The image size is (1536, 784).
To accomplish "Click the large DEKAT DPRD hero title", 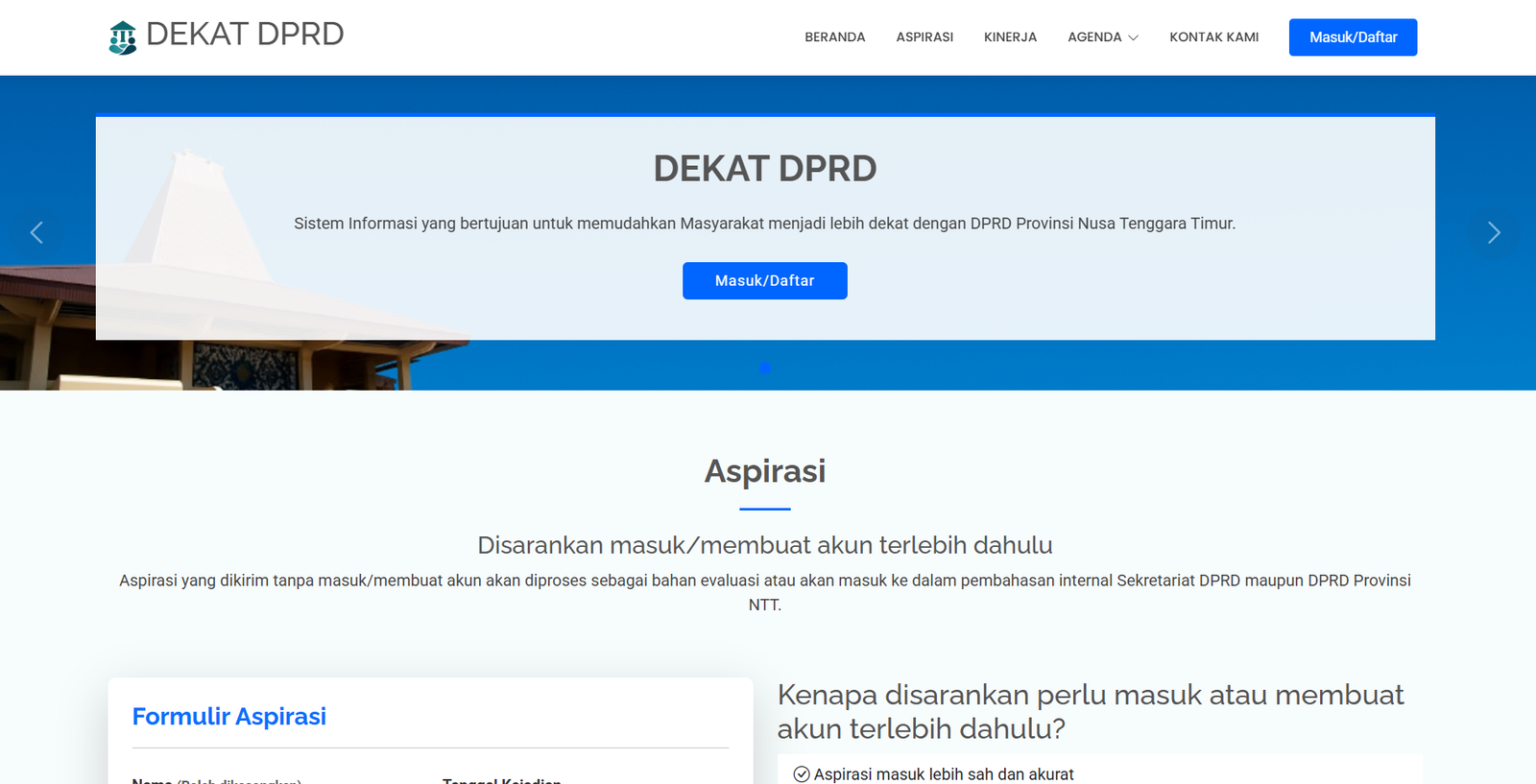I will pyautogui.click(x=764, y=169).
